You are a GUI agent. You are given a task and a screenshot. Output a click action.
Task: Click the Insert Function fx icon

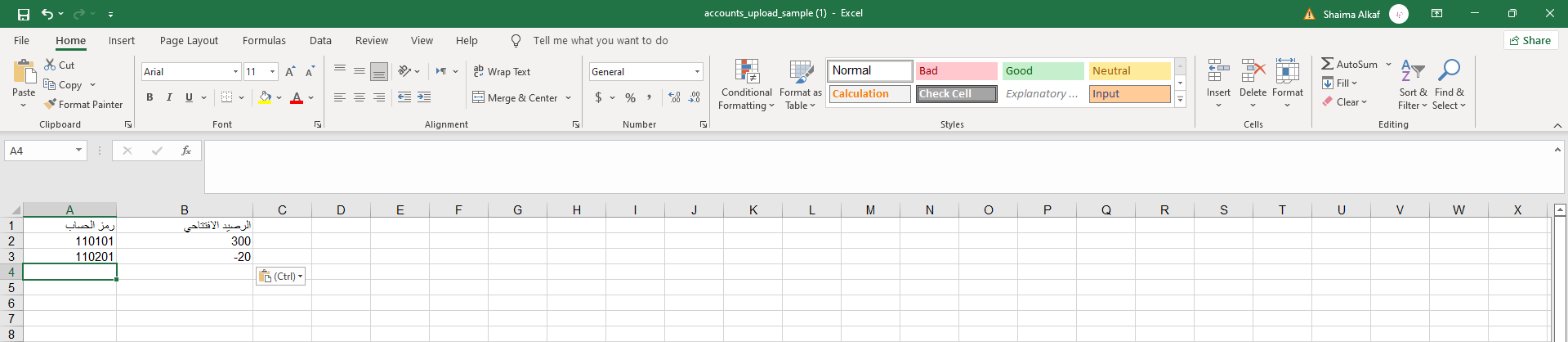click(x=186, y=151)
